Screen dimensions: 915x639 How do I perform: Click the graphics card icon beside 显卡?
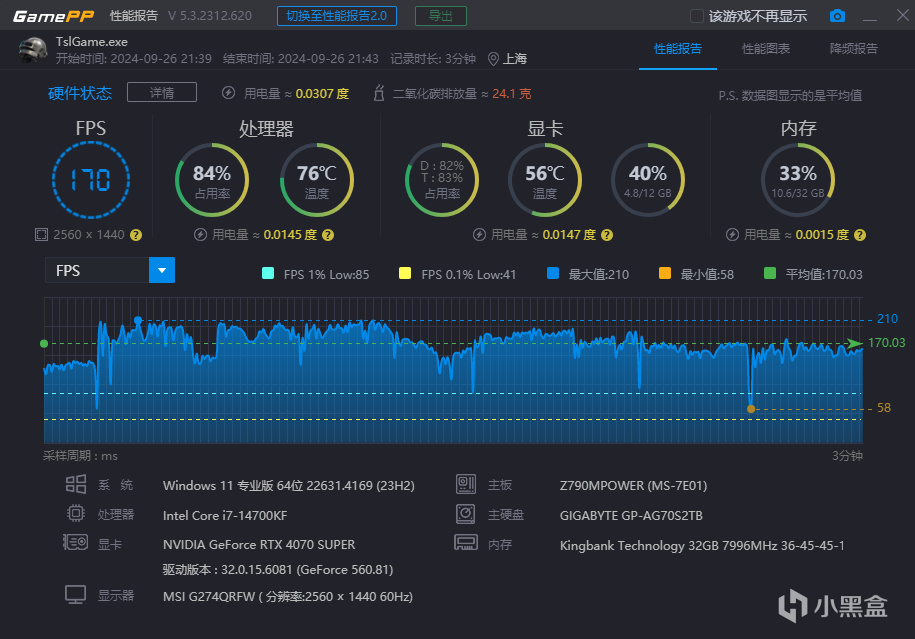tap(75, 542)
